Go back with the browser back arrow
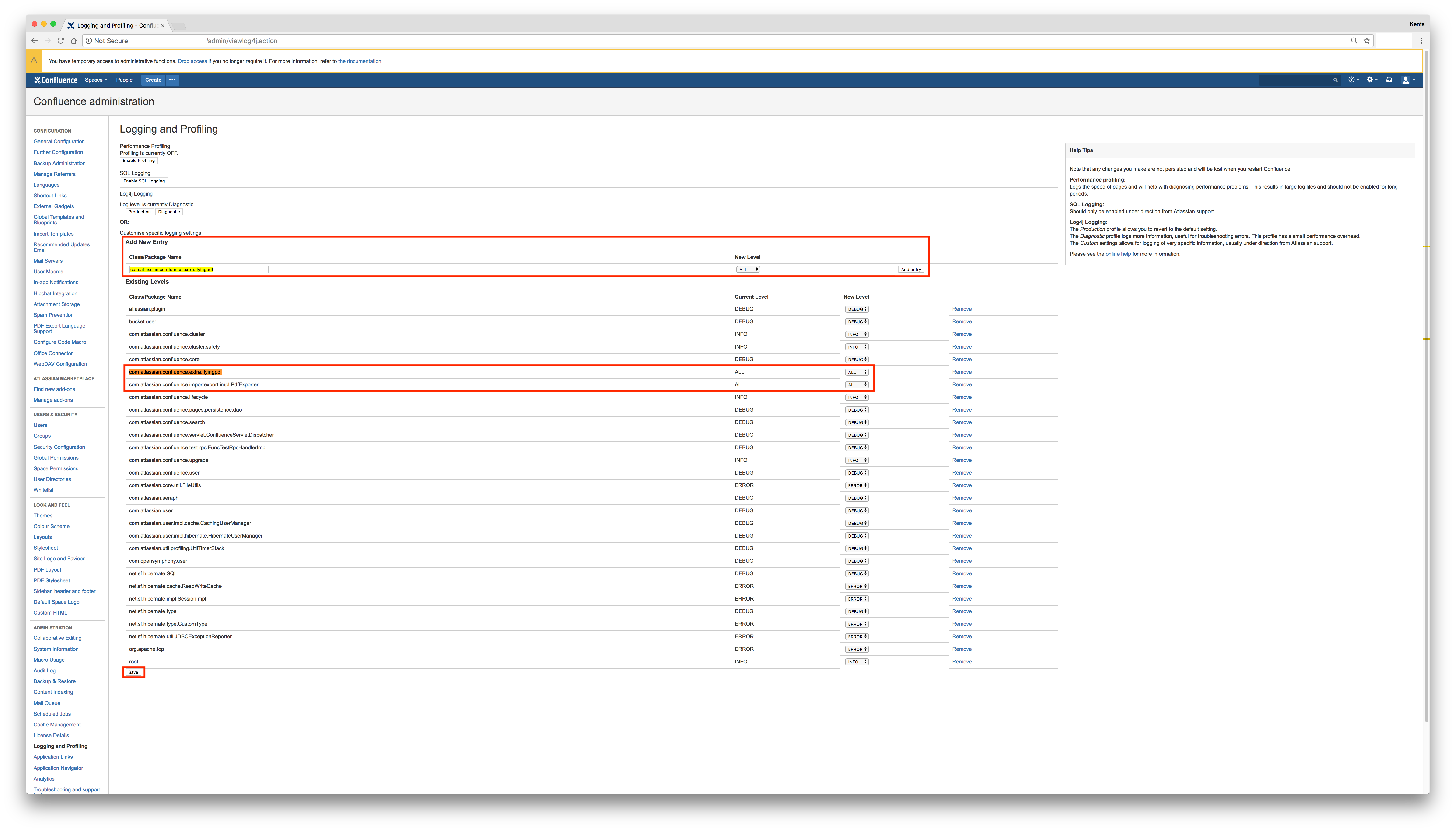1456x831 pixels. (34, 41)
